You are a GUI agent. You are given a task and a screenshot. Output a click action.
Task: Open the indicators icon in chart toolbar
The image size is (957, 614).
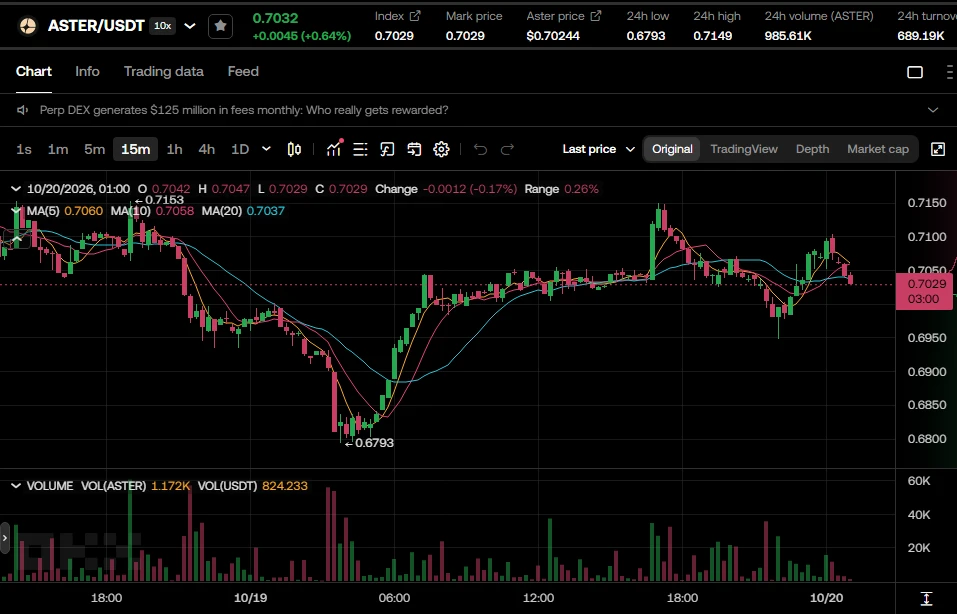(x=334, y=149)
